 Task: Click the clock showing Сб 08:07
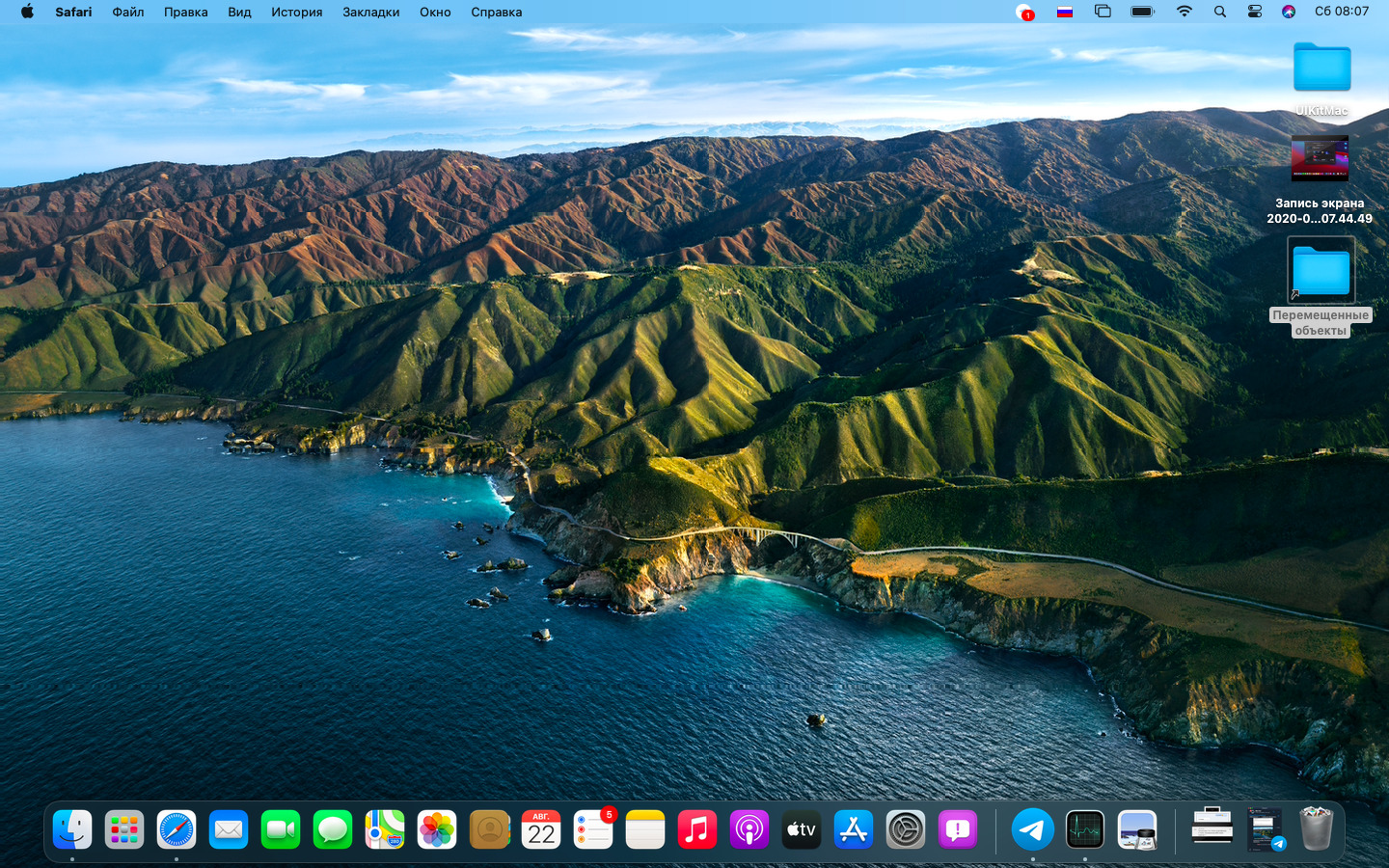[1342, 12]
